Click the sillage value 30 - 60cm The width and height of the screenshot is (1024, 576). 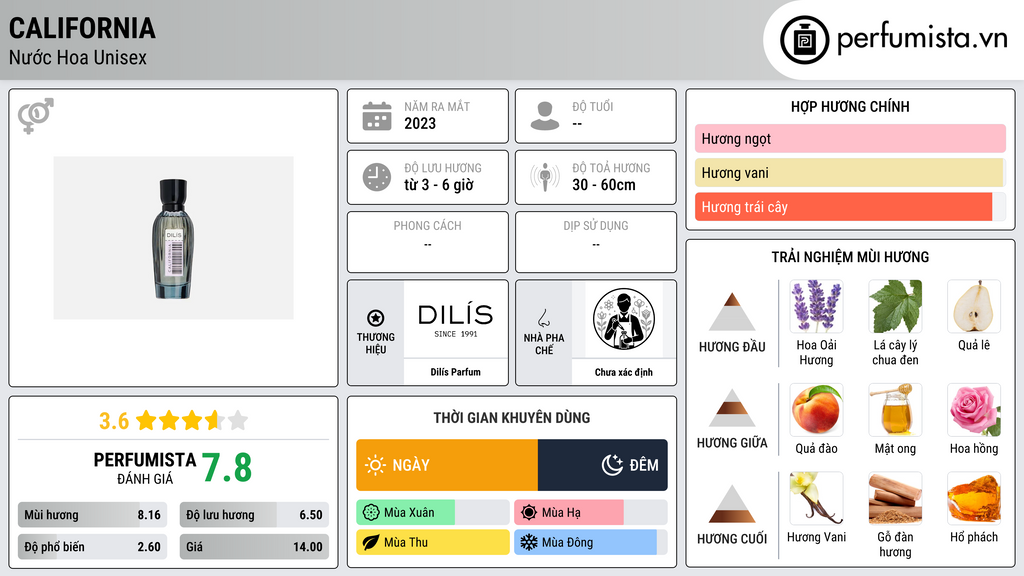click(604, 185)
